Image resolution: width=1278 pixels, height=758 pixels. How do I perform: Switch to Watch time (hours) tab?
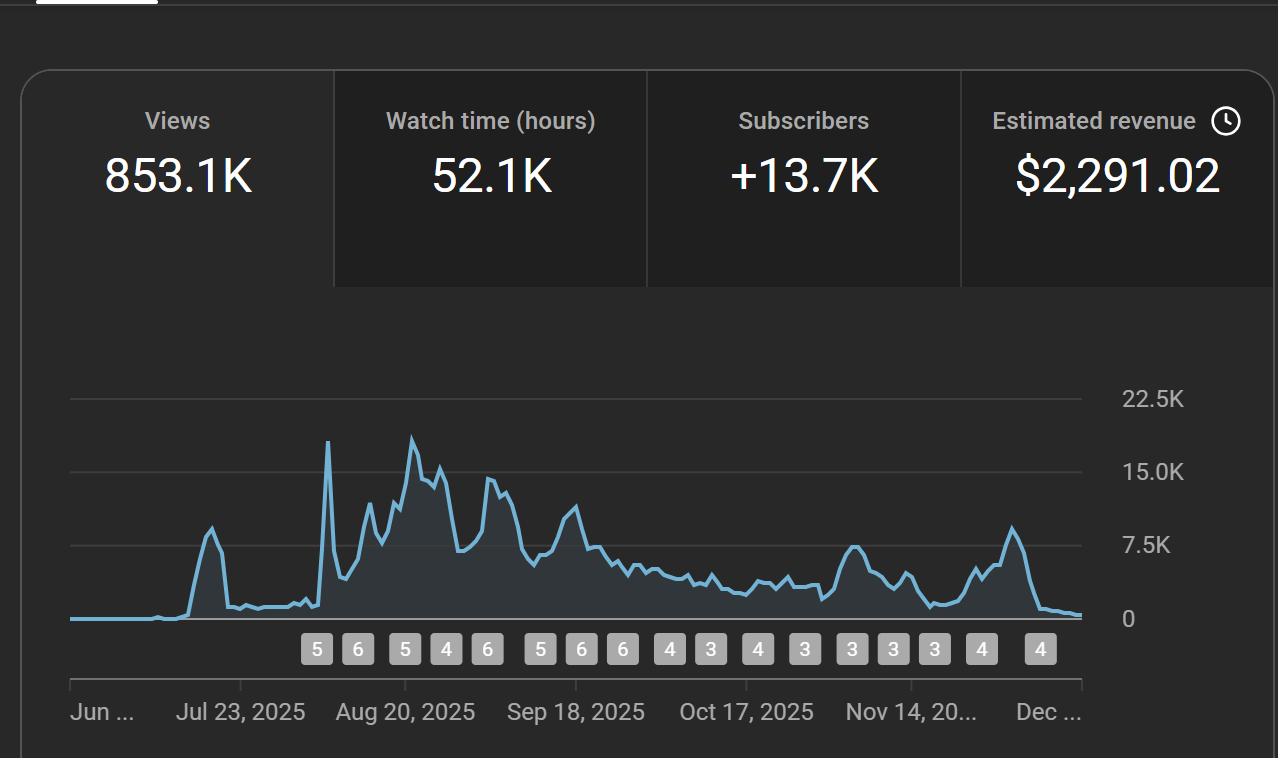tap(491, 178)
